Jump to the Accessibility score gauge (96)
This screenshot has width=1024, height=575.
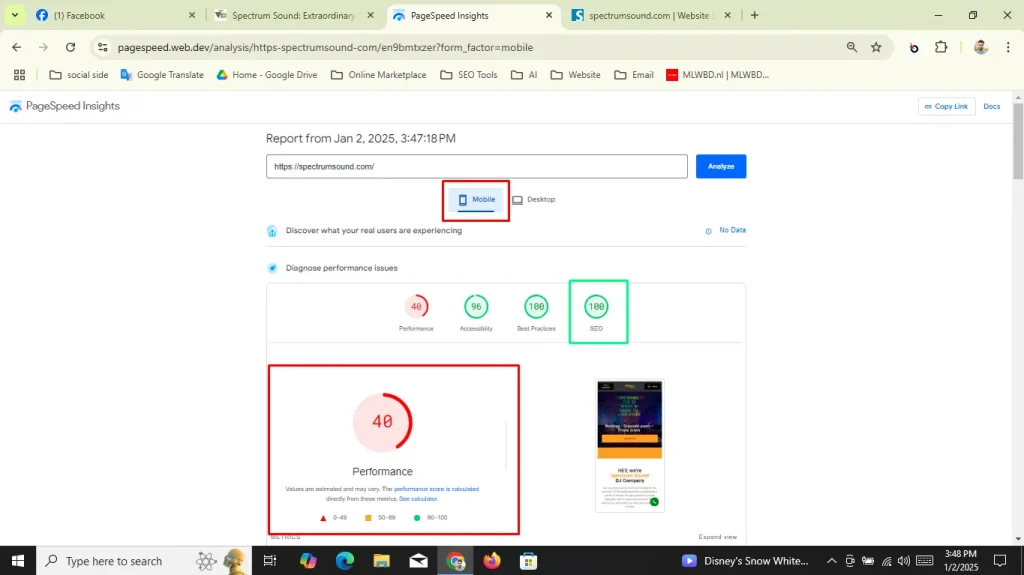click(476, 307)
